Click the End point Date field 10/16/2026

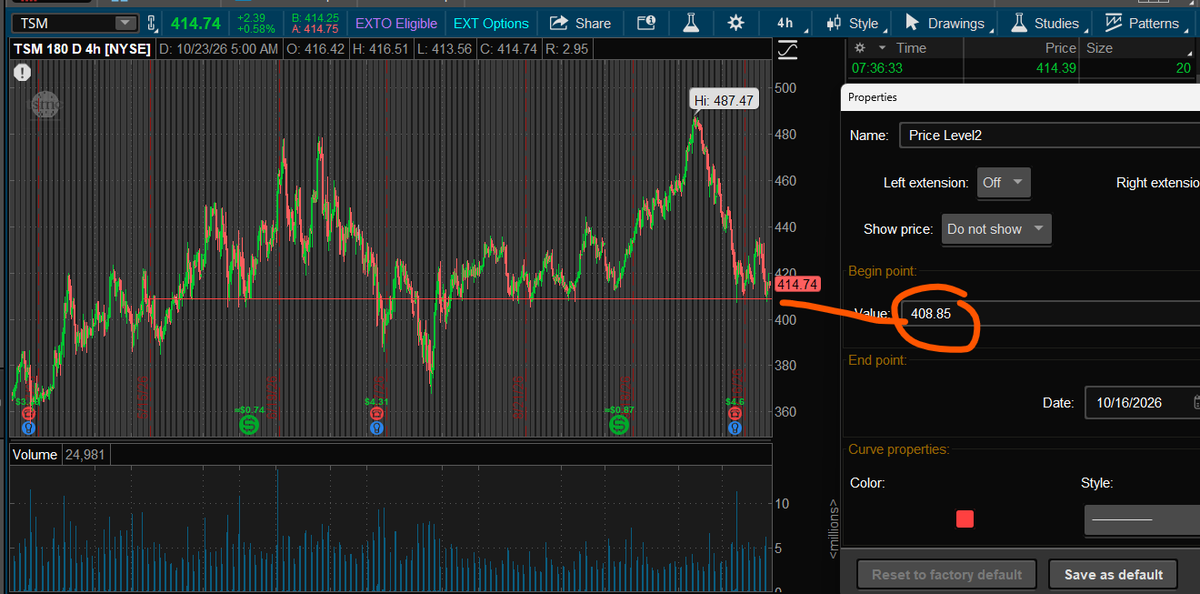tap(1142, 403)
